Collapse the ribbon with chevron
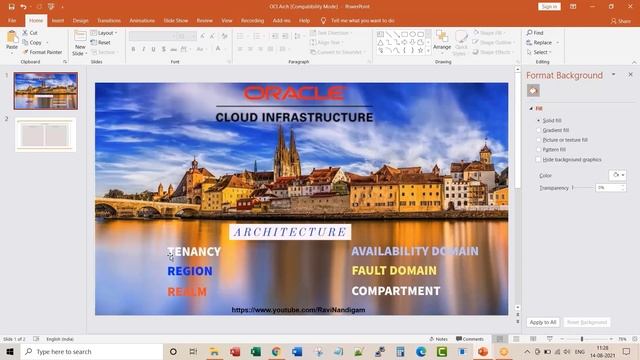 tap(634, 62)
